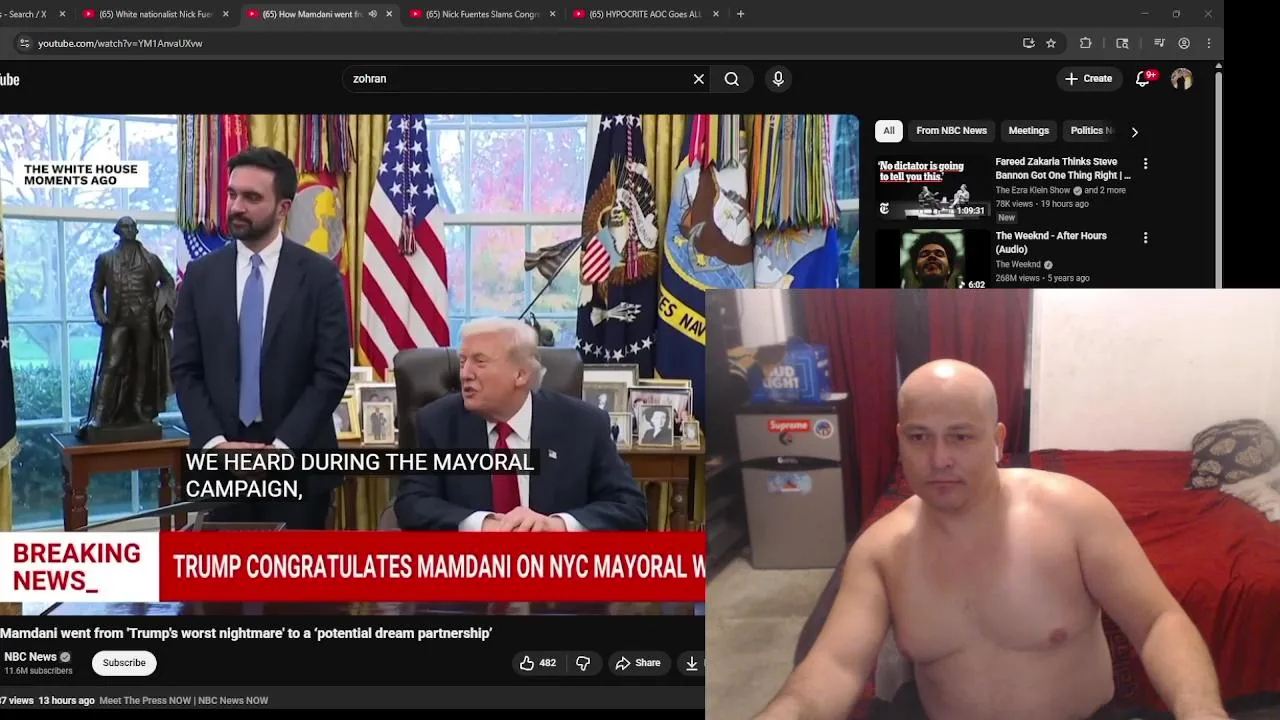Open a new browser tab

[740, 14]
